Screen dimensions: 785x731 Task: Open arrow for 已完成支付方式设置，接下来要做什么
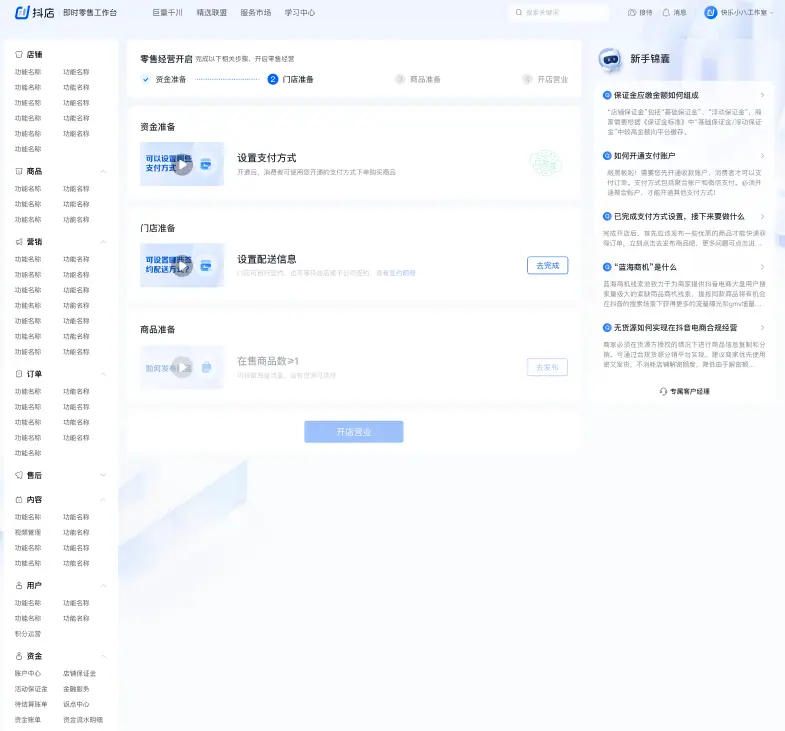point(762,216)
